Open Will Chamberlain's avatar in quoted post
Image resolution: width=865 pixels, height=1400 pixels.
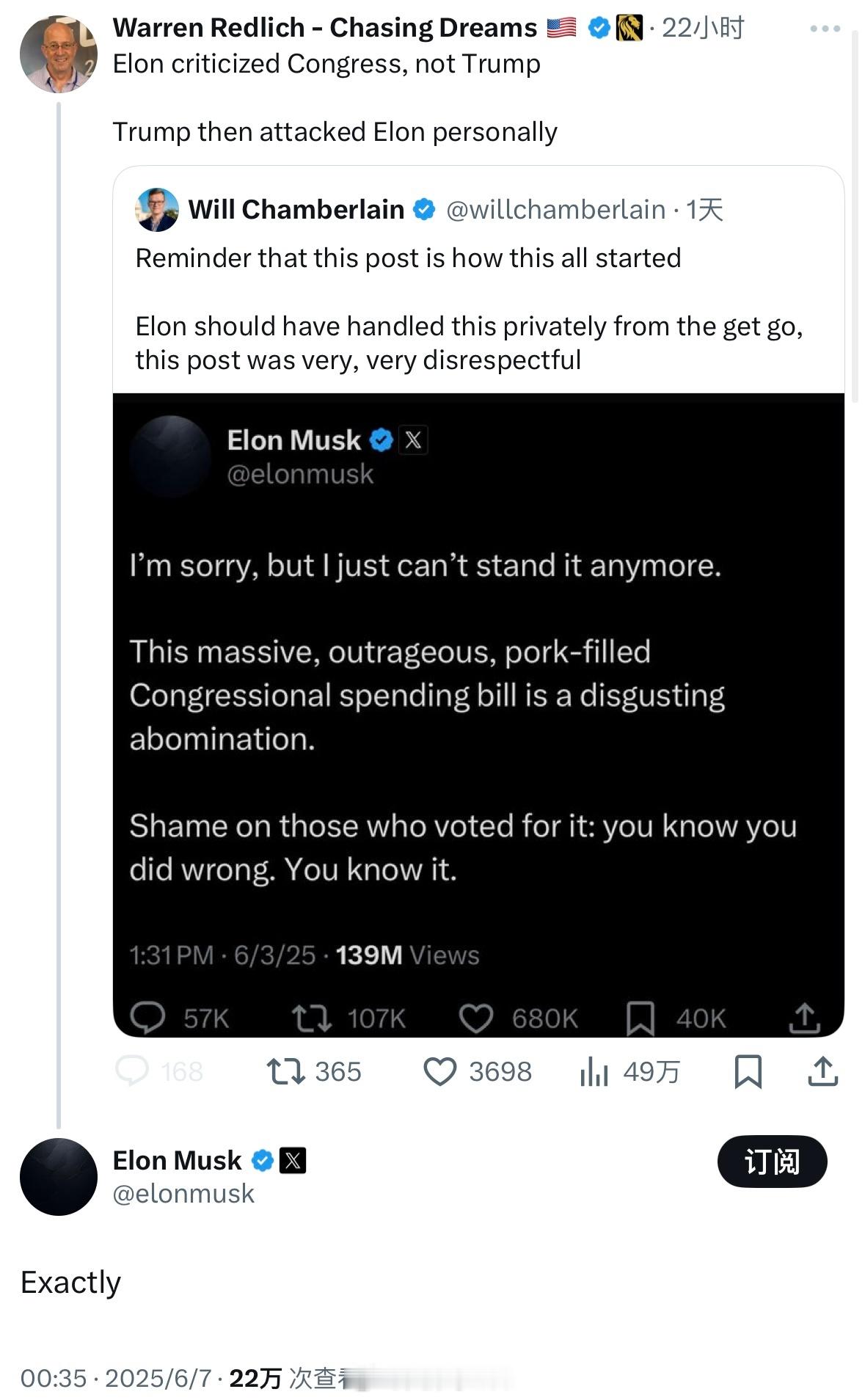(157, 210)
